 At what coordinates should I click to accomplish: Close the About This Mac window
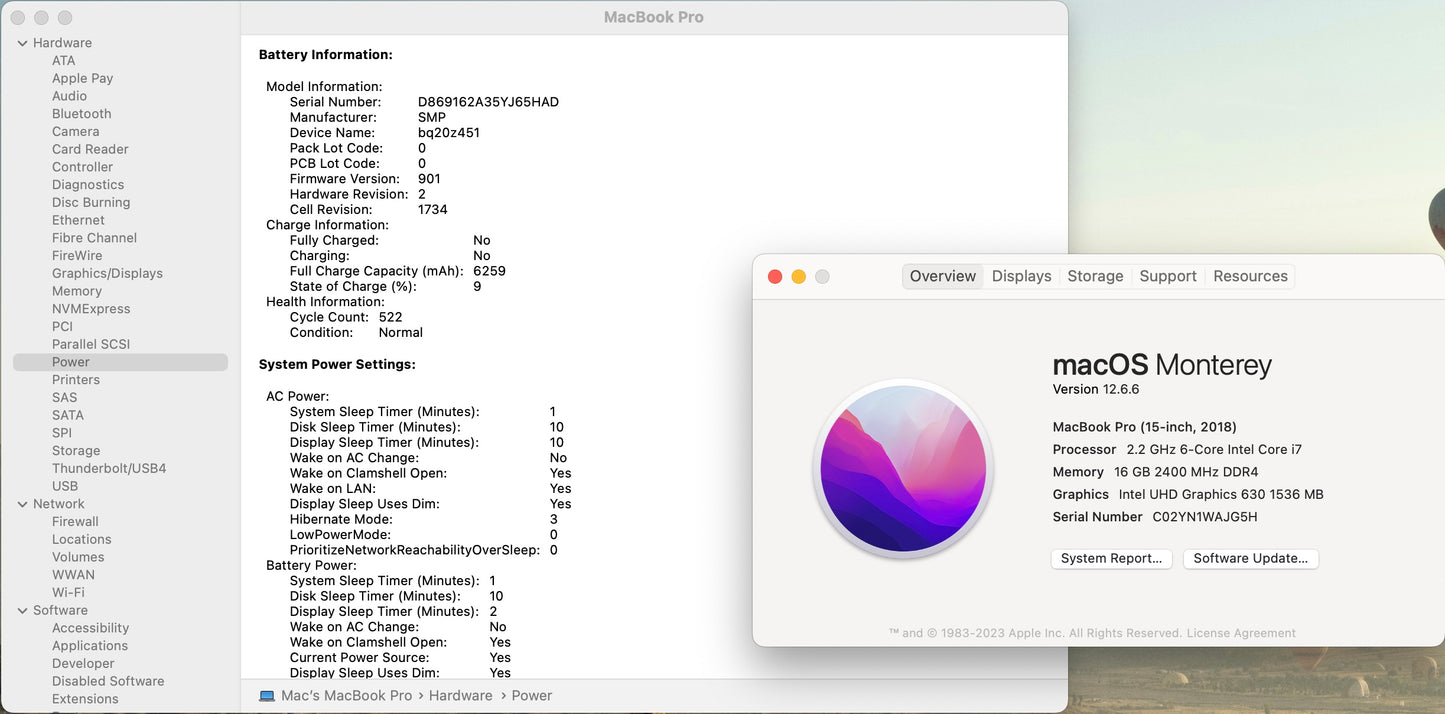(775, 277)
